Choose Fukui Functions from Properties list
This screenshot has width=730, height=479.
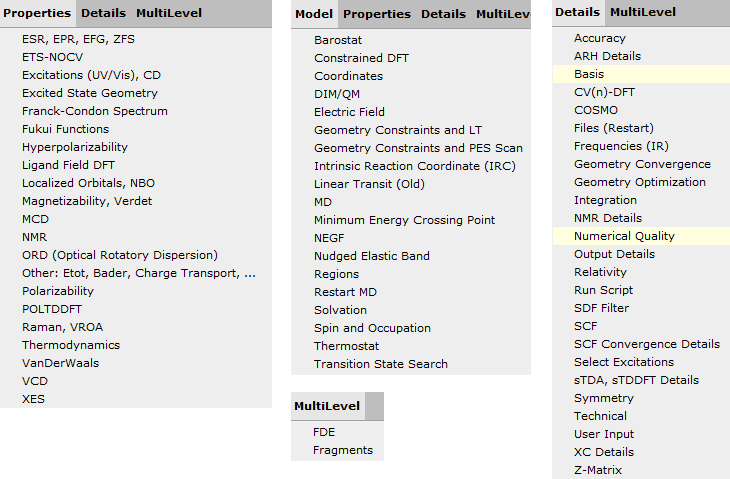65,129
